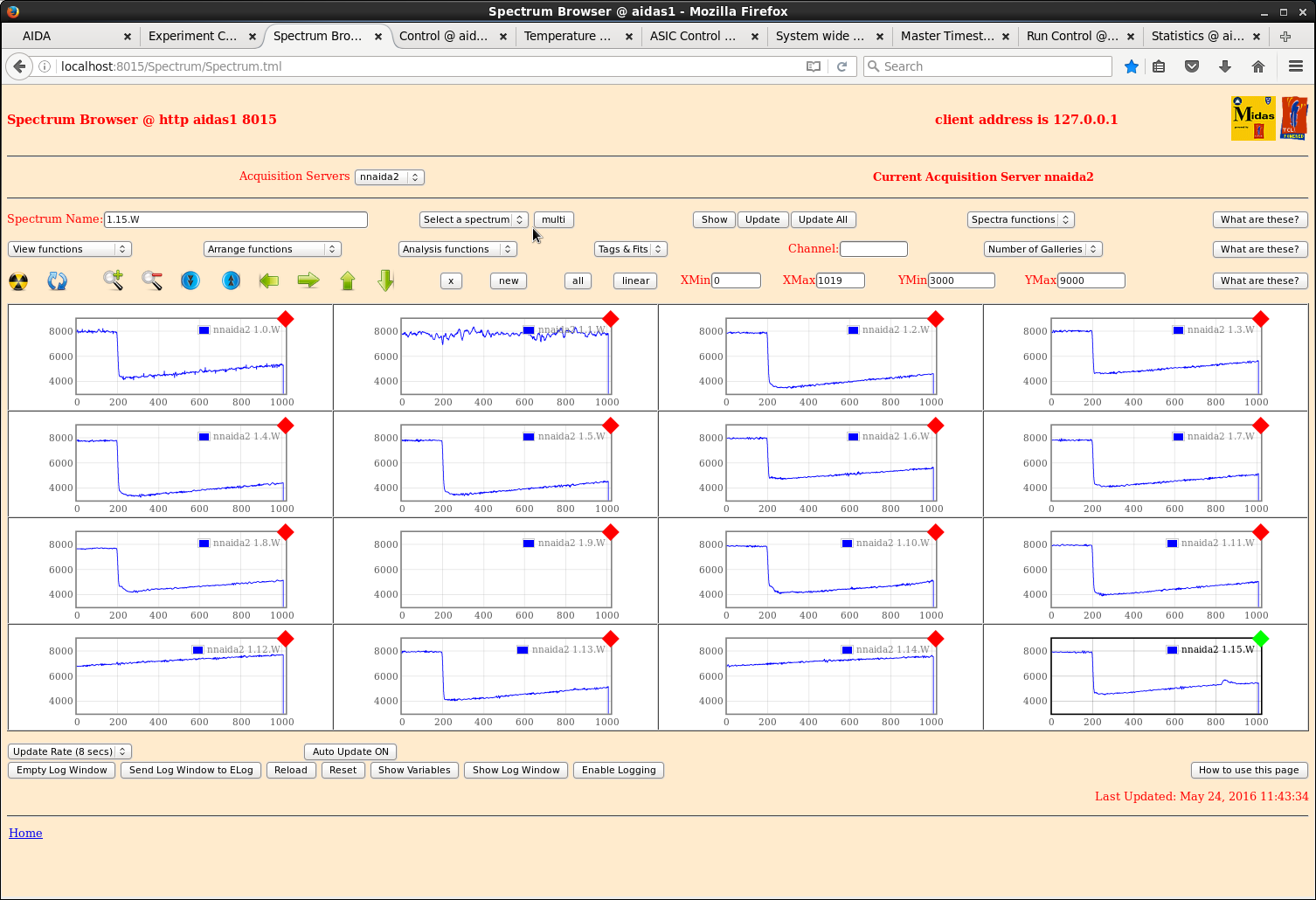Screen dimensions: 1316x900
Task: Reload page using address bar reload icon
Action: point(842,66)
